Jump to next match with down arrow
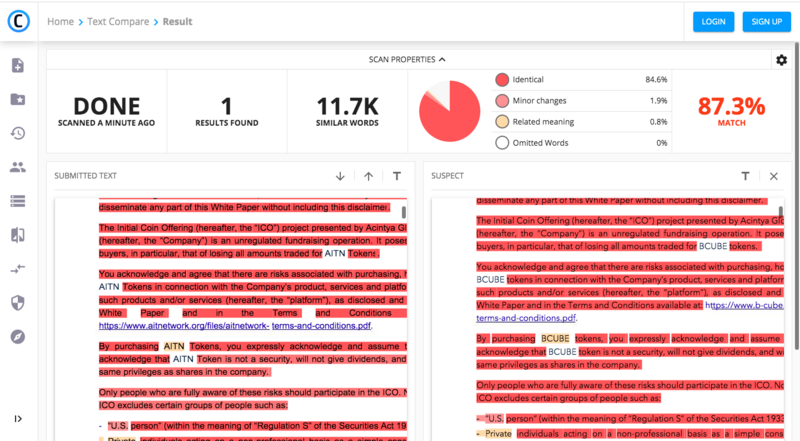This screenshot has width=800, height=441. pos(340,176)
